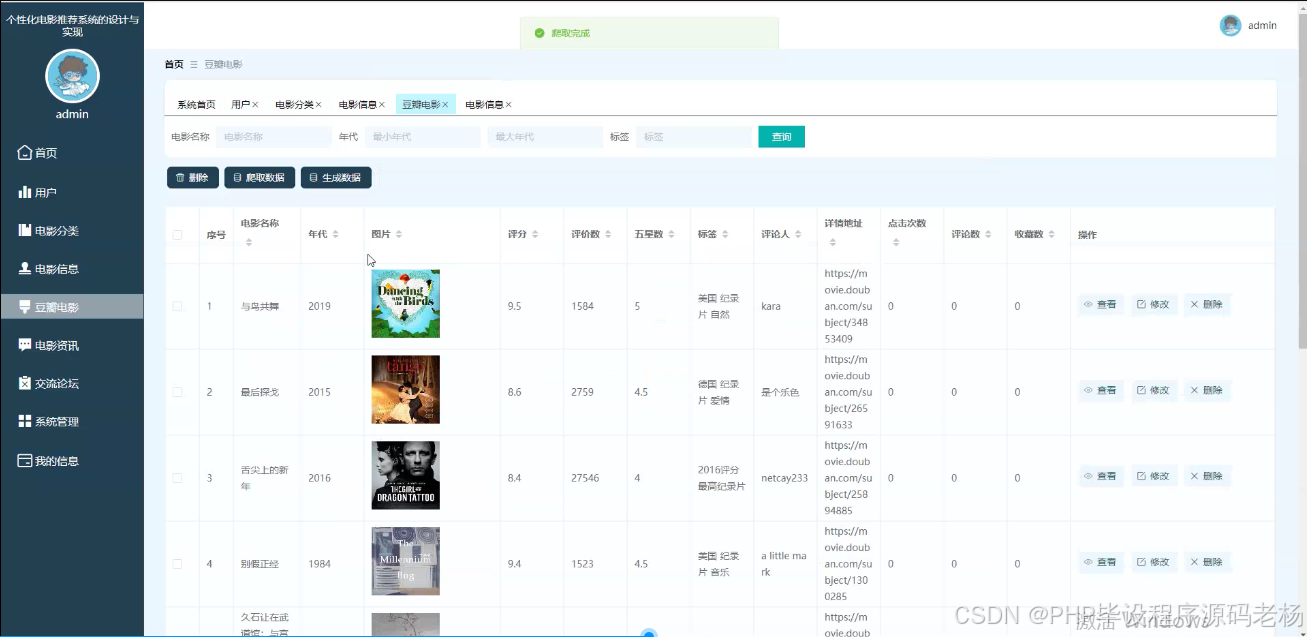
Task: Sort by the 标签 column arrows
Action: pos(725,234)
